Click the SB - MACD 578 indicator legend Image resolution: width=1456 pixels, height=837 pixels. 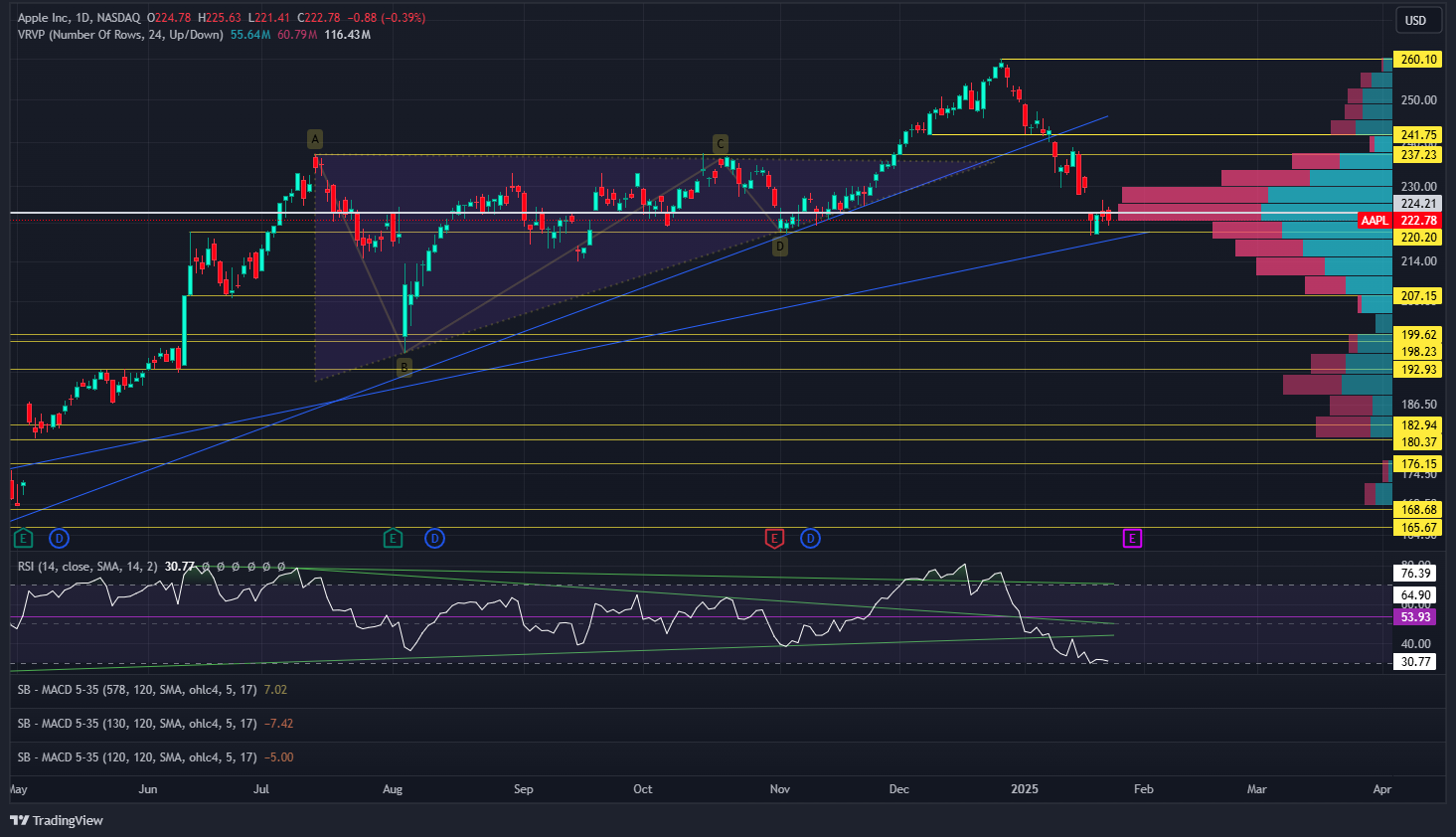click(x=137, y=690)
